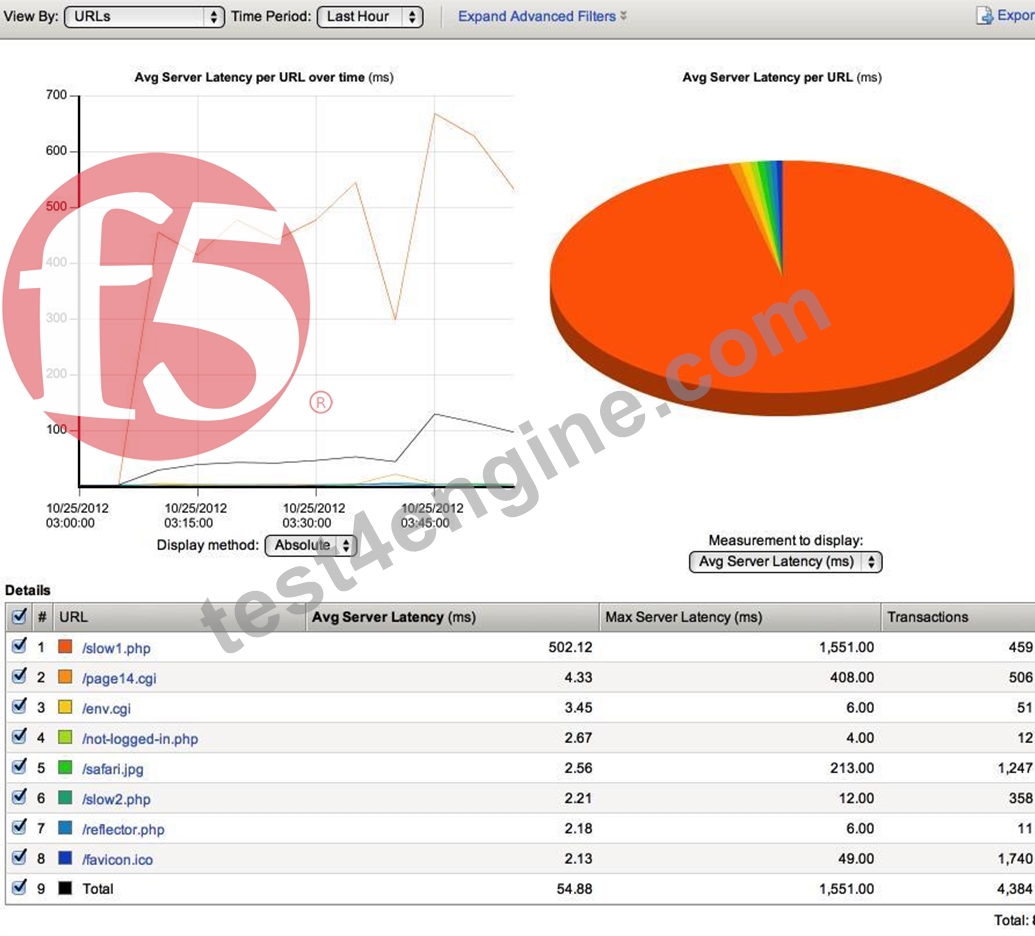
Task: Uncheck the /env.cgi row checkbox
Action: pos(19,706)
